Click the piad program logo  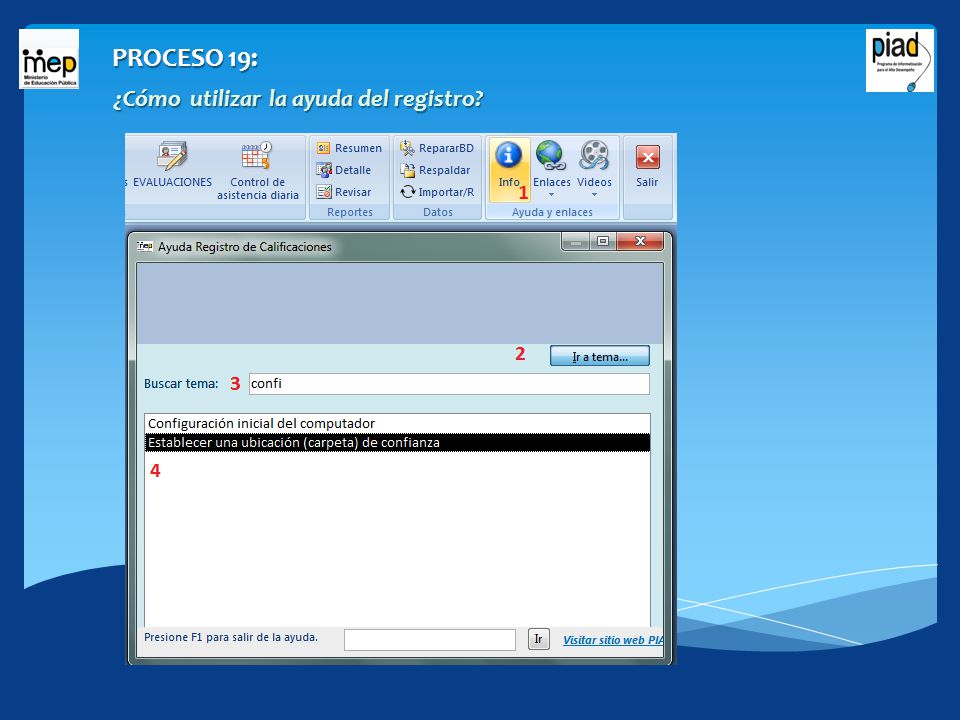(899, 61)
